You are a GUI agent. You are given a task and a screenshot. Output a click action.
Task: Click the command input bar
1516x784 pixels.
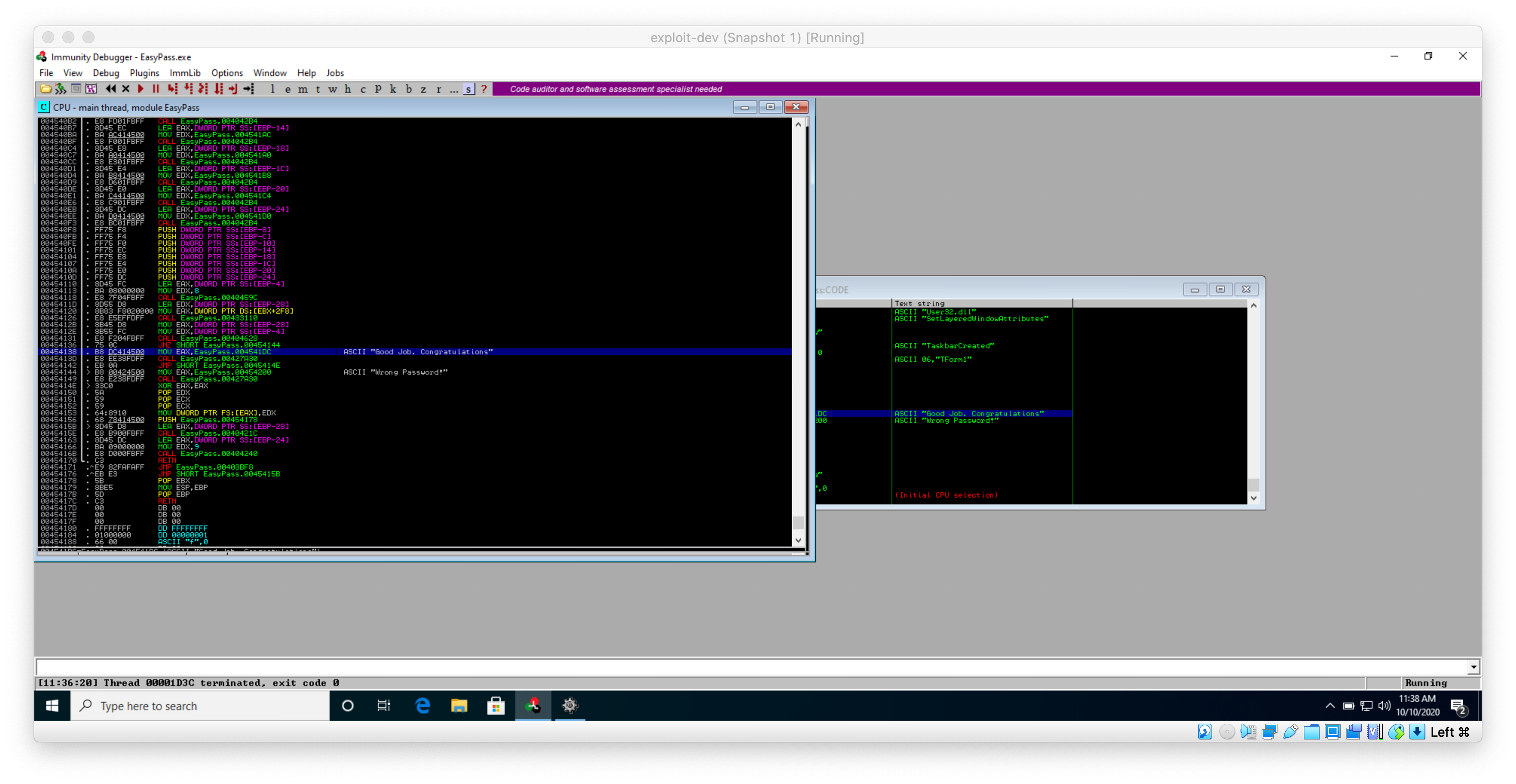[751, 667]
